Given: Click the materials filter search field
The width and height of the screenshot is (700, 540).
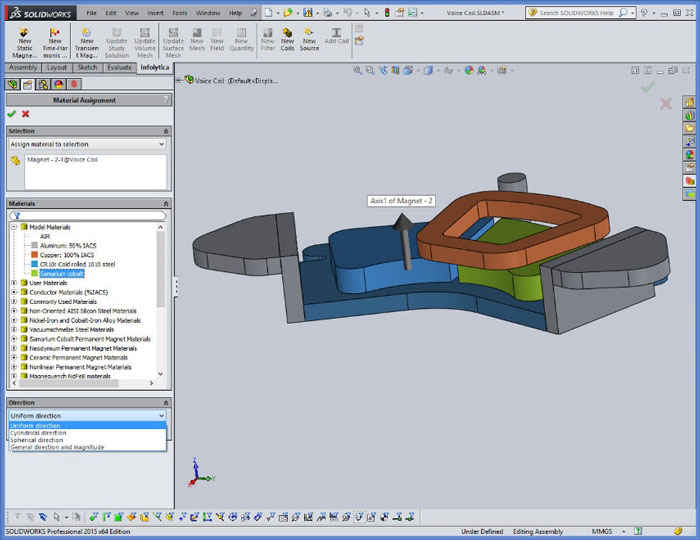Looking at the screenshot, I should point(92,215).
